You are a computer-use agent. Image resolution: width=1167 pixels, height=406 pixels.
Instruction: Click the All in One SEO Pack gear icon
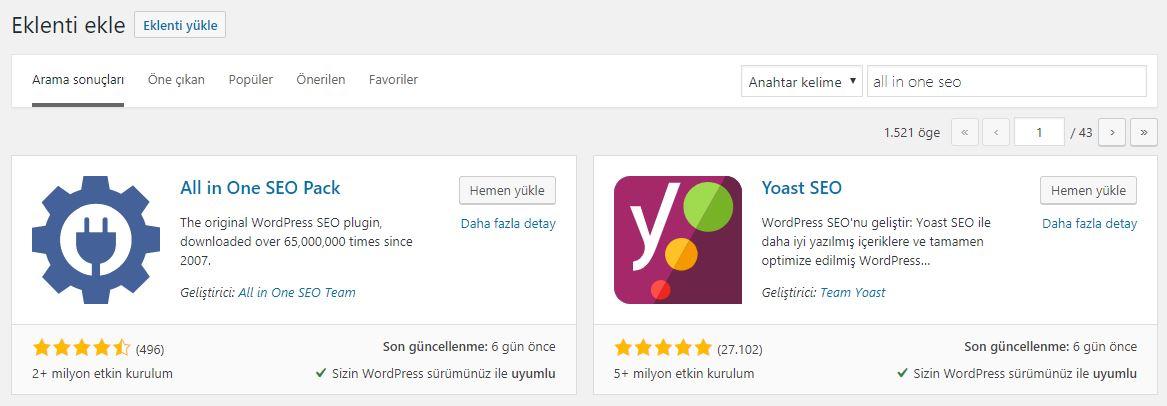(x=96, y=240)
